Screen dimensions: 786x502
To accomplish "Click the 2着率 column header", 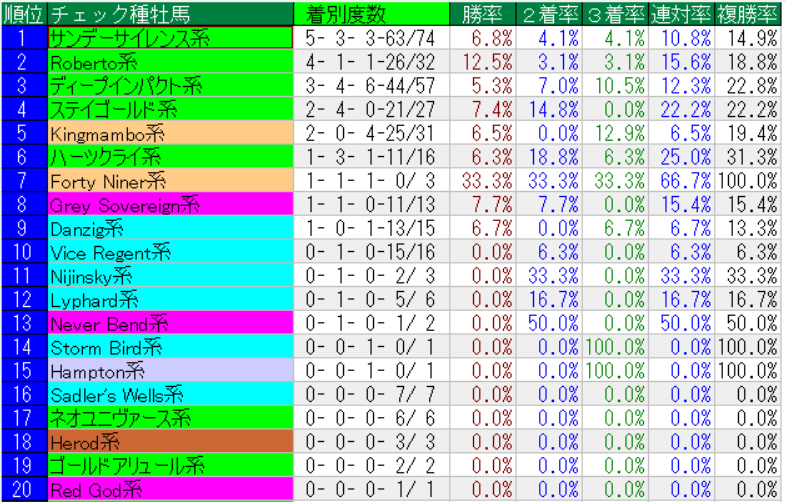I will tap(549, 13).
